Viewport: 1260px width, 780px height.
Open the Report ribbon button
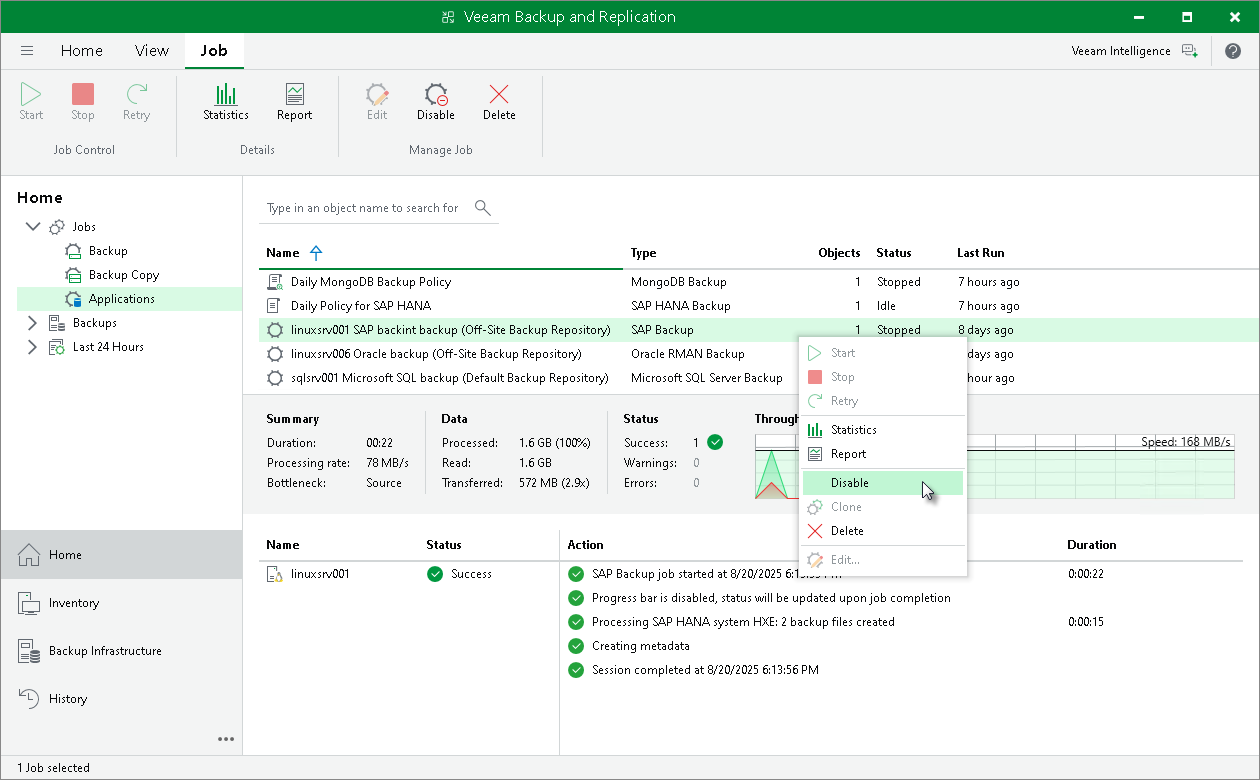click(294, 102)
